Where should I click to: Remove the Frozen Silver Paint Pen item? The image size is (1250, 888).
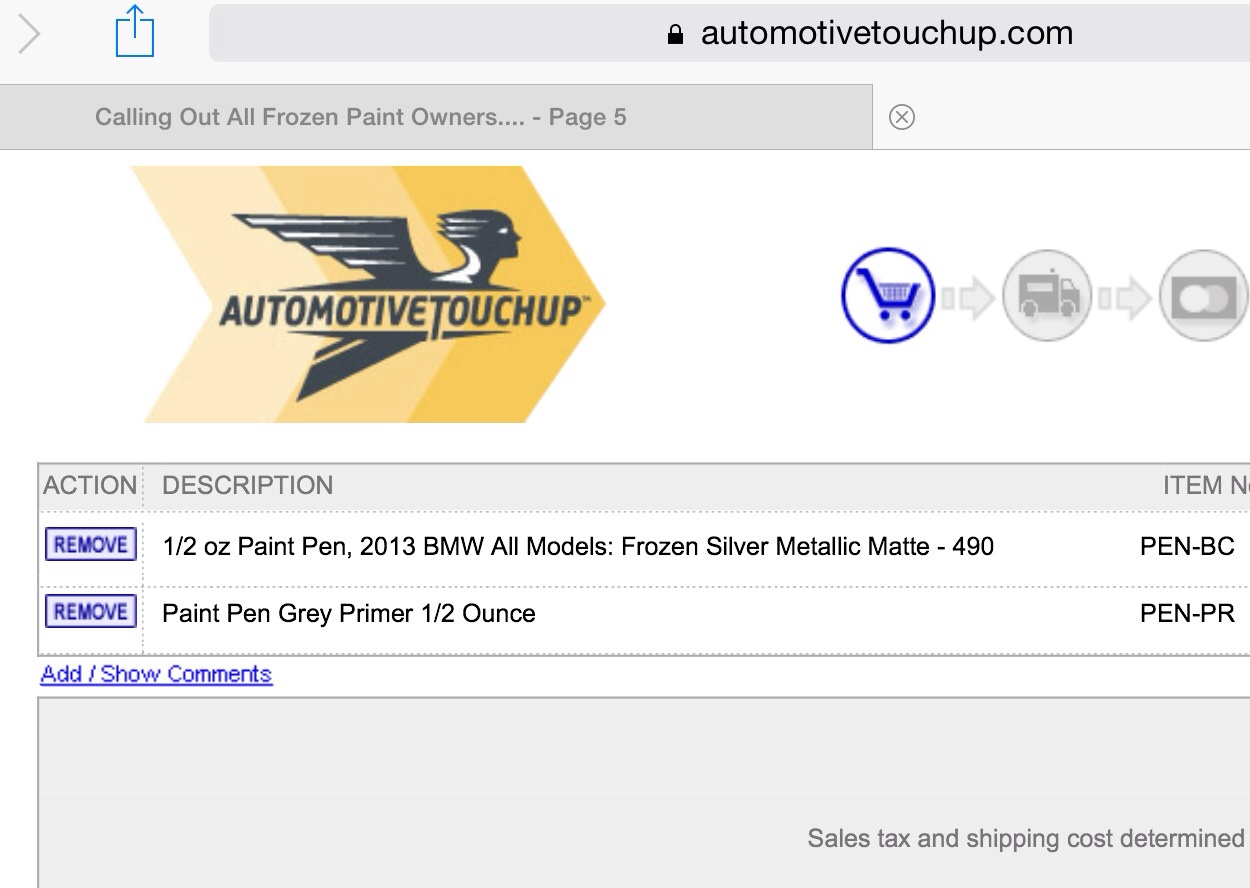coord(91,545)
